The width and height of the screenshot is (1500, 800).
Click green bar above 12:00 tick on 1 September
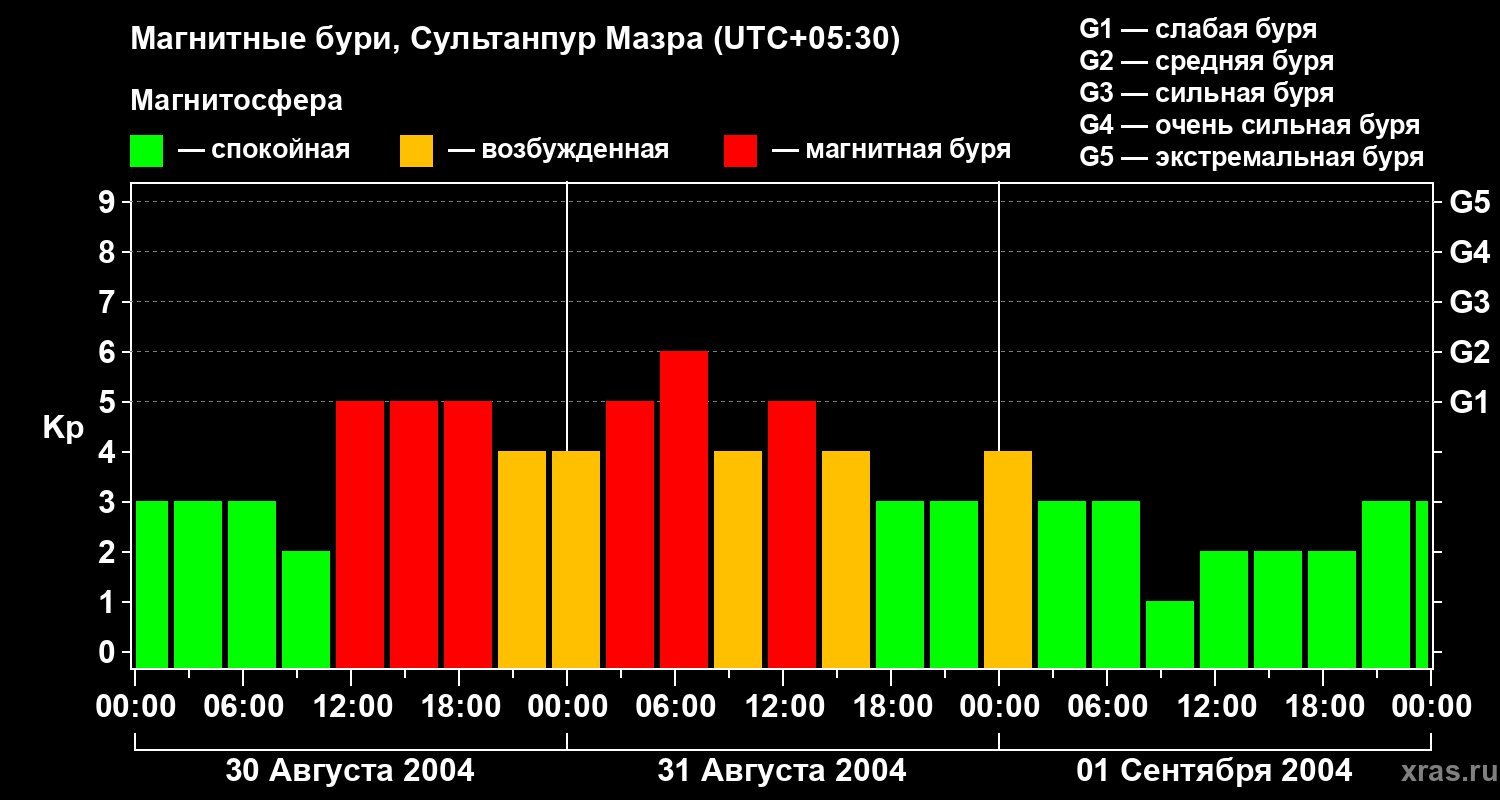coord(1224,610)
